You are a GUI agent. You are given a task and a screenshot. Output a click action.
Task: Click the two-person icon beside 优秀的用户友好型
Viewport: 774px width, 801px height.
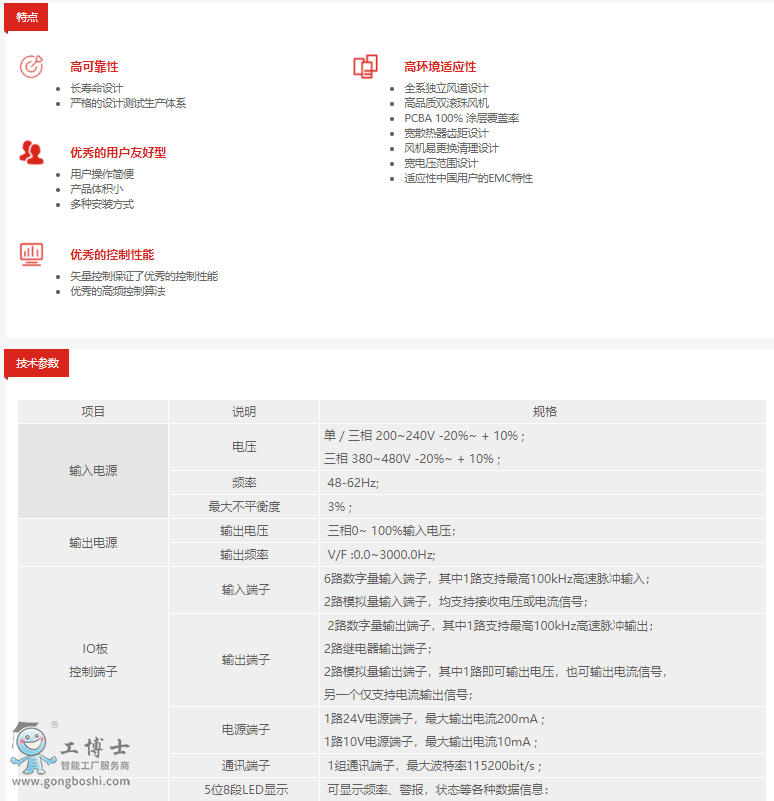(32, 152)
